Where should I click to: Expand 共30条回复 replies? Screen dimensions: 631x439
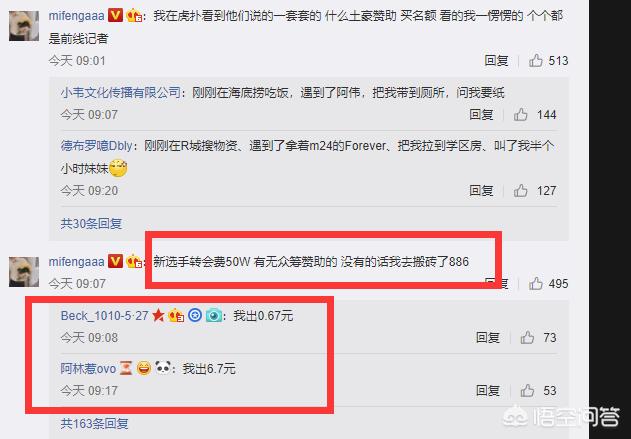click(x=91, y=224)
